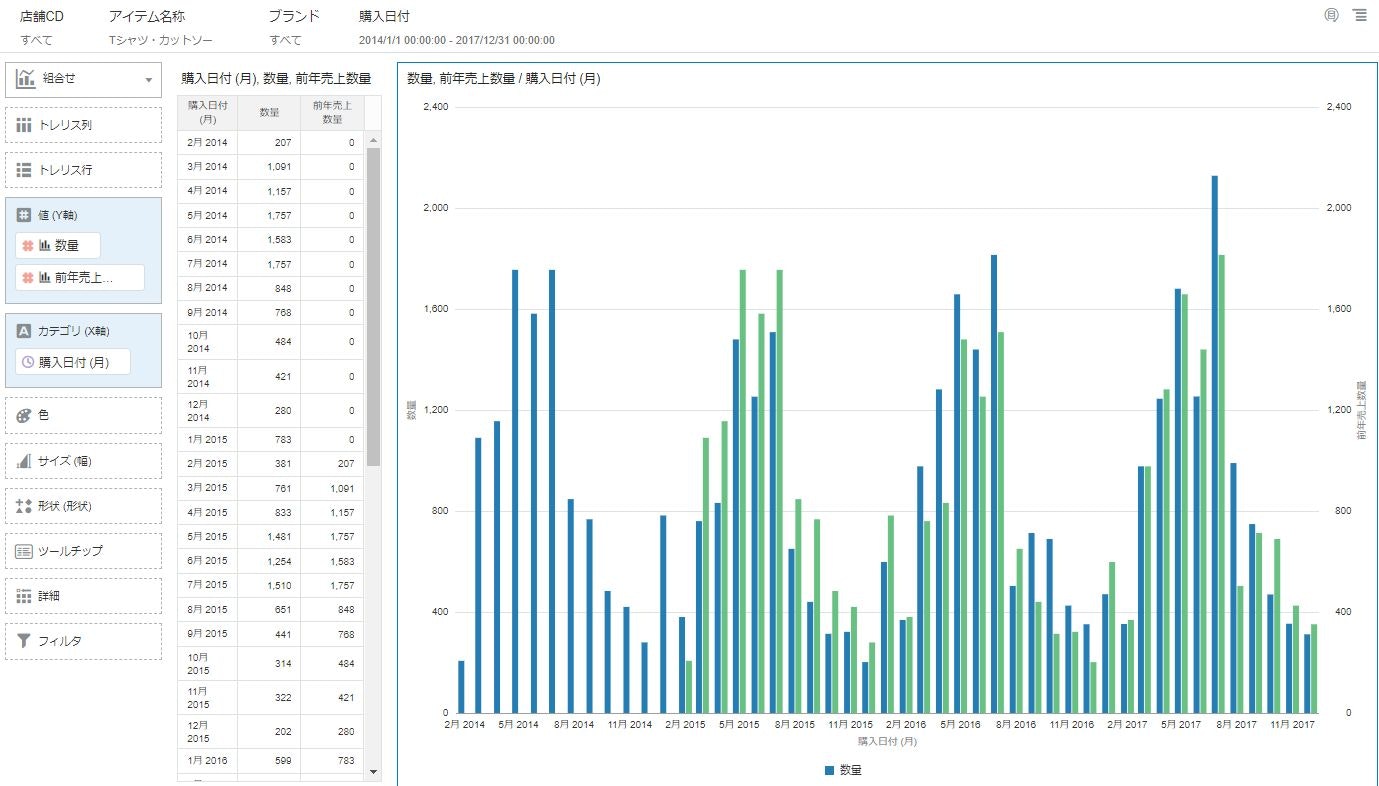Click the data refresh icon at top right

[1331, 15]
